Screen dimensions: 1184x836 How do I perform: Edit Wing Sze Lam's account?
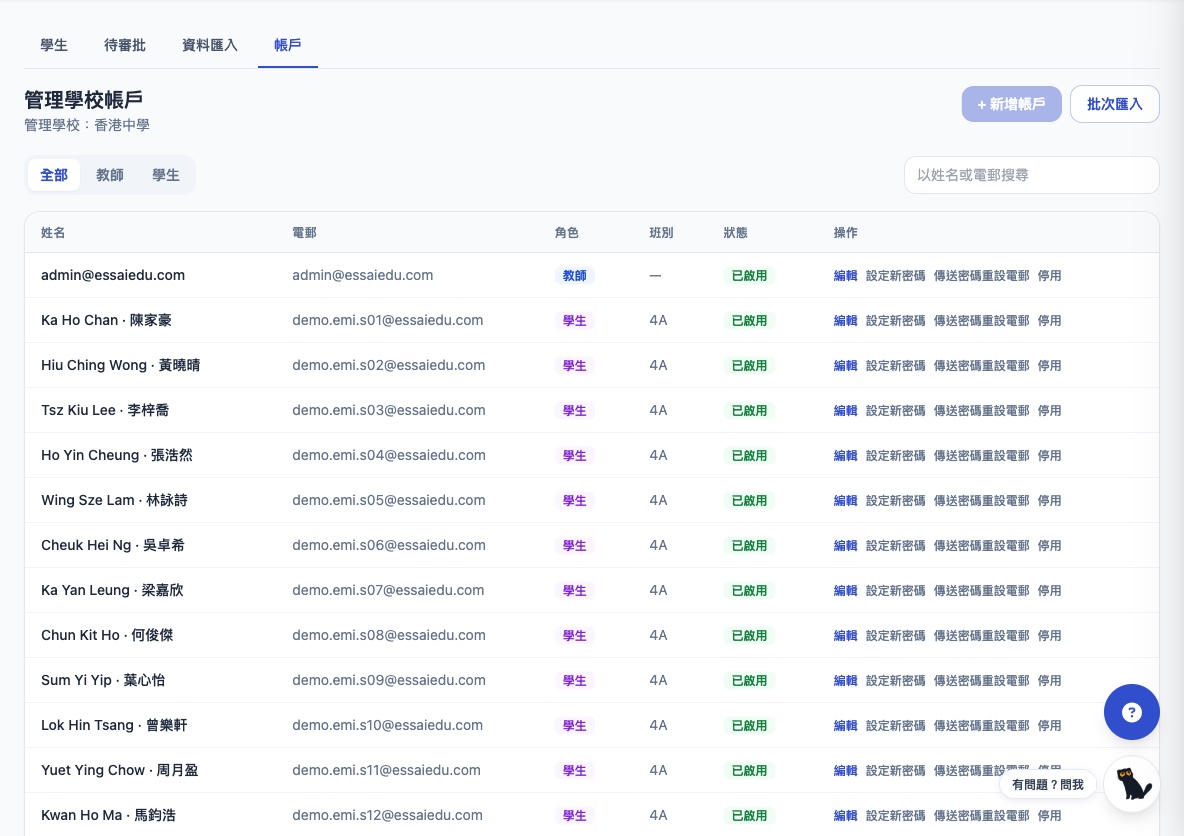845,501
